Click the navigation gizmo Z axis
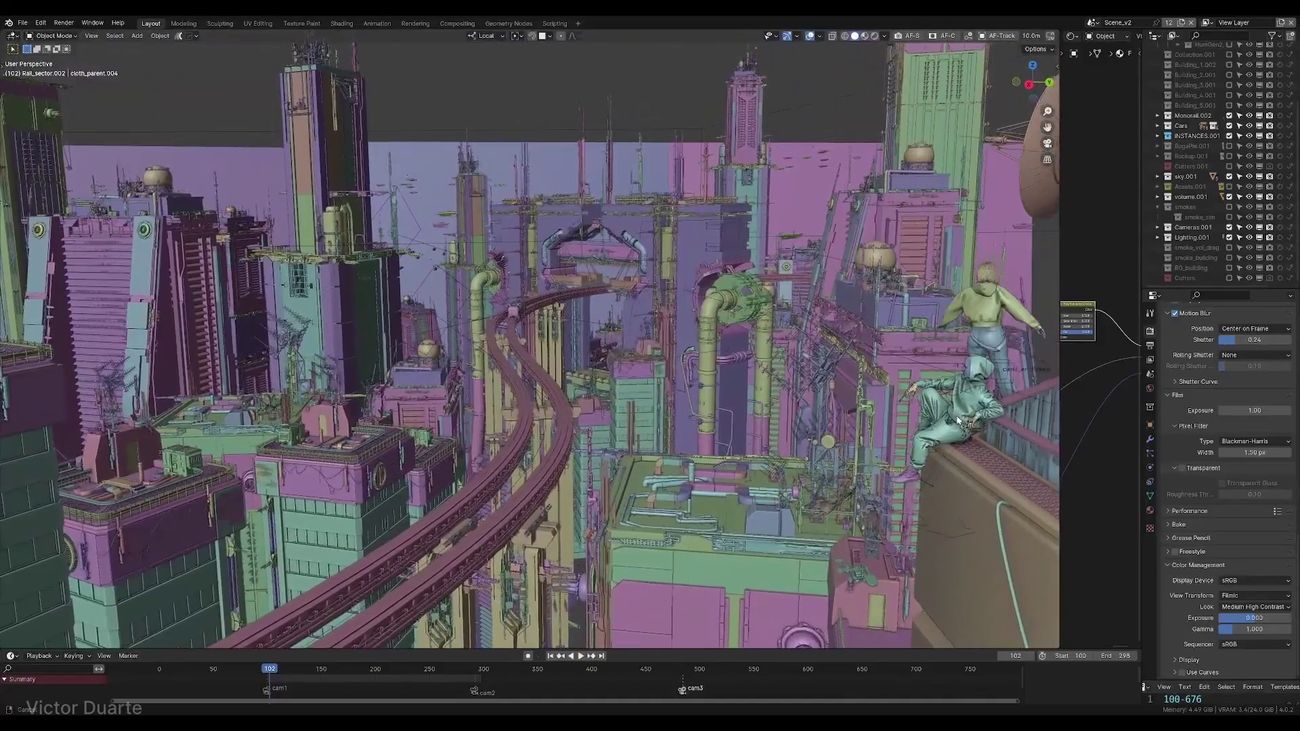1300x731 pixels. click(x=1032, y=66)
